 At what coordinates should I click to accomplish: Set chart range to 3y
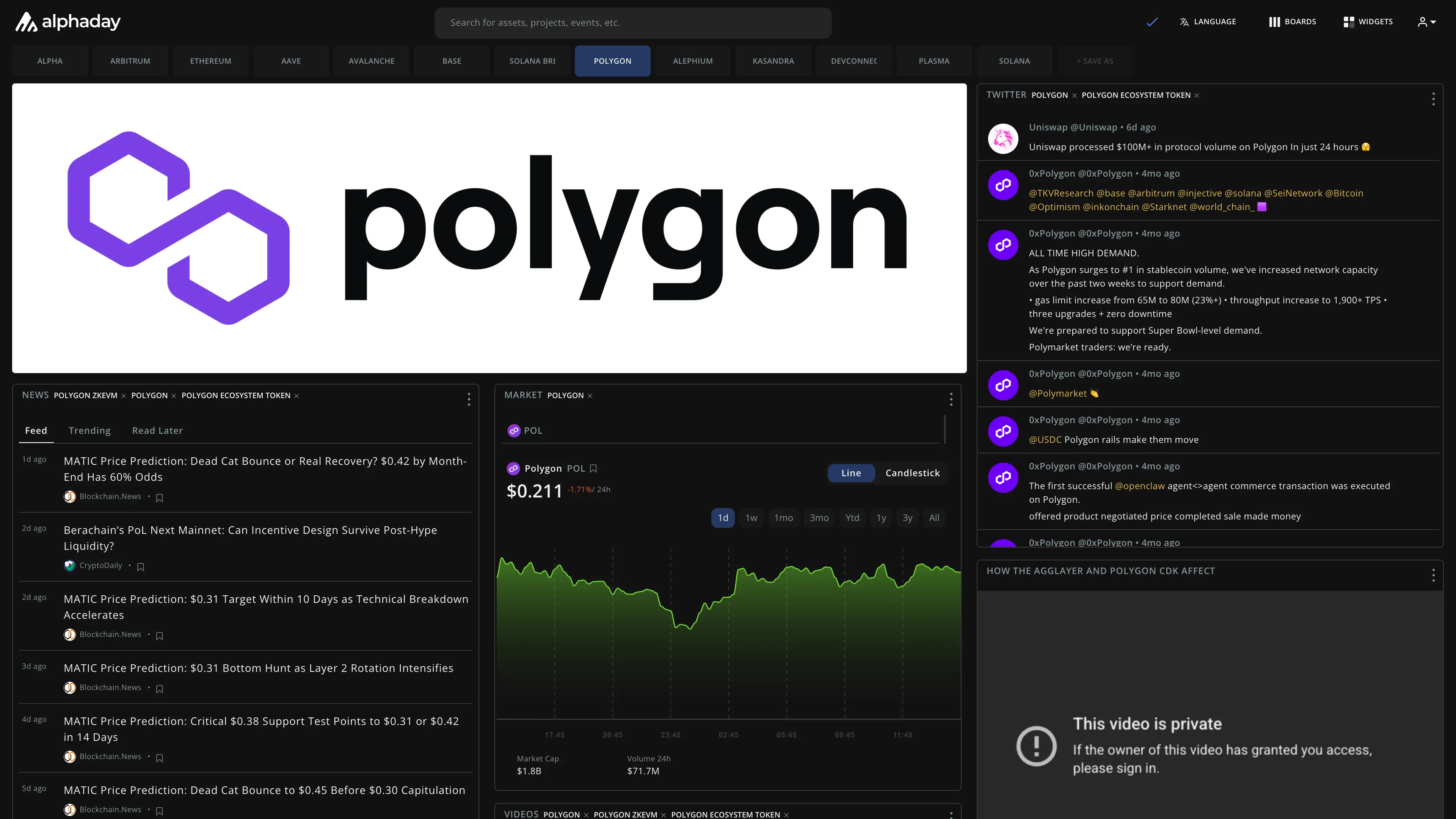(907, 518)
